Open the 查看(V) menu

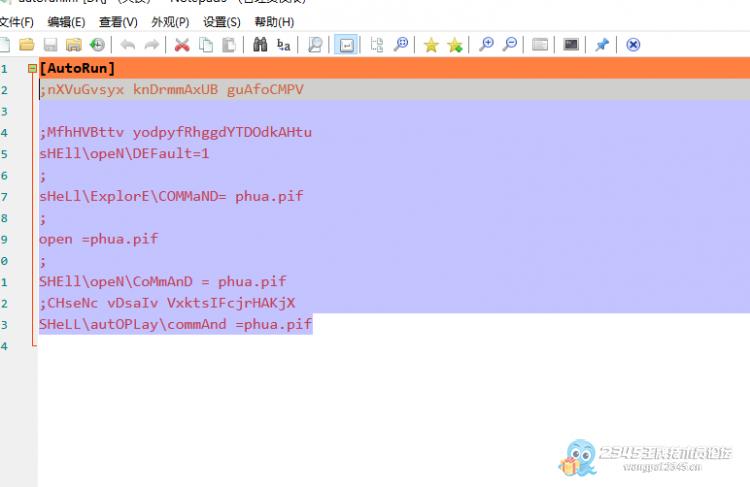click(x=118, y=22)
